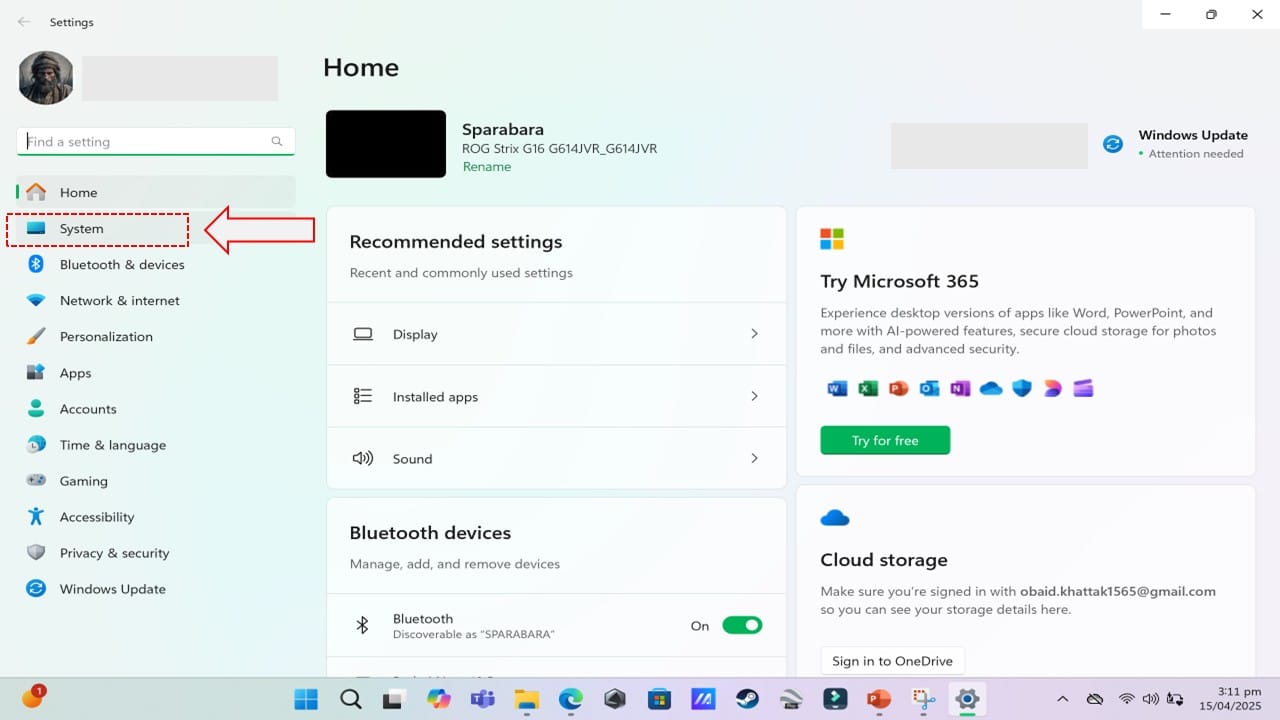Click the Installed apps list icon
1280x720 pixels.
pyautogui.click(x=363, y=396)
